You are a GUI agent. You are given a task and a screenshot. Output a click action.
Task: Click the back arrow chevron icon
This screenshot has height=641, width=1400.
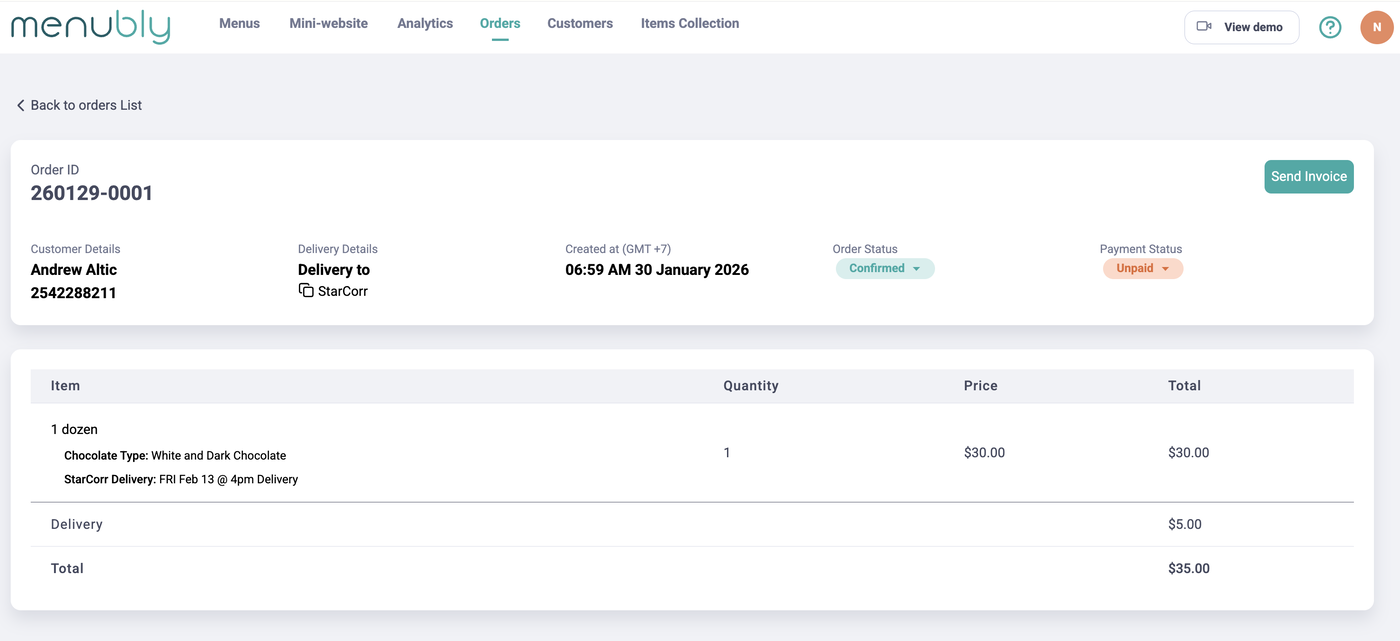pyautogui.click(x=20, y=105)
